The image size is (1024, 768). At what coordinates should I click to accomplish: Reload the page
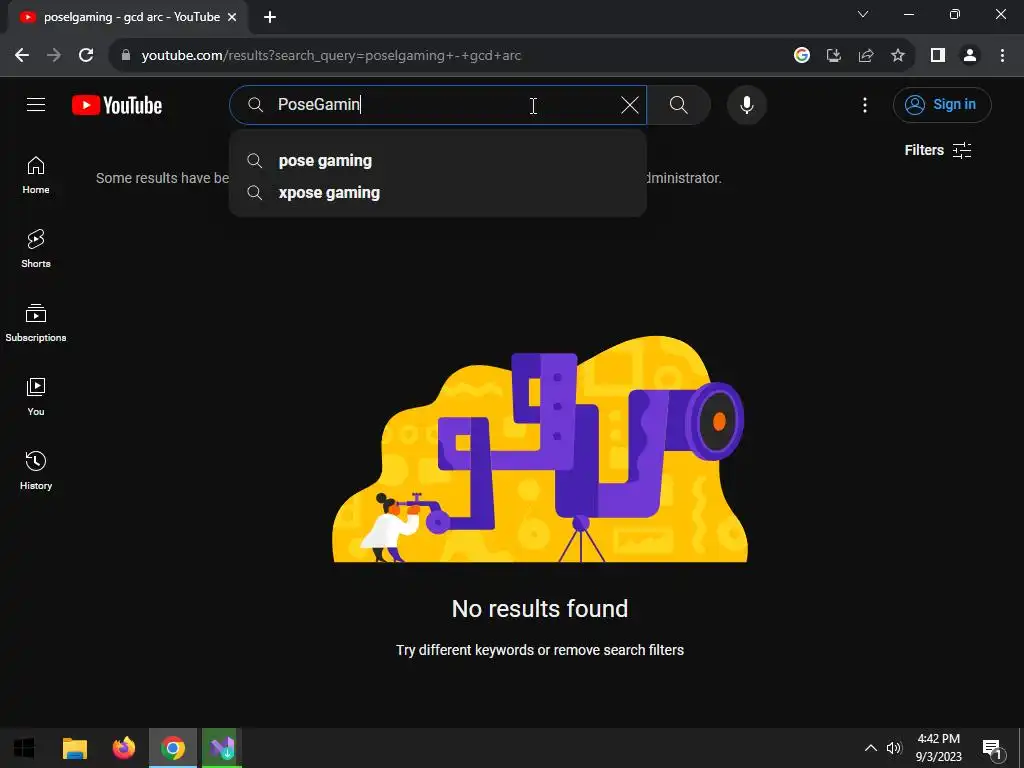[86, 56]
